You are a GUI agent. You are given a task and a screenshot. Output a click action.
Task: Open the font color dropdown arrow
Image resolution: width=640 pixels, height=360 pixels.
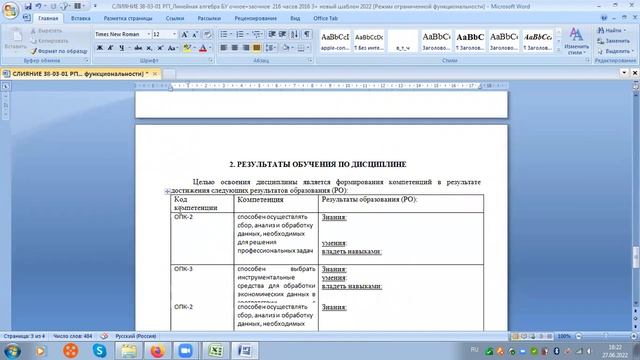pyautogui.click(x=210, y=48)
